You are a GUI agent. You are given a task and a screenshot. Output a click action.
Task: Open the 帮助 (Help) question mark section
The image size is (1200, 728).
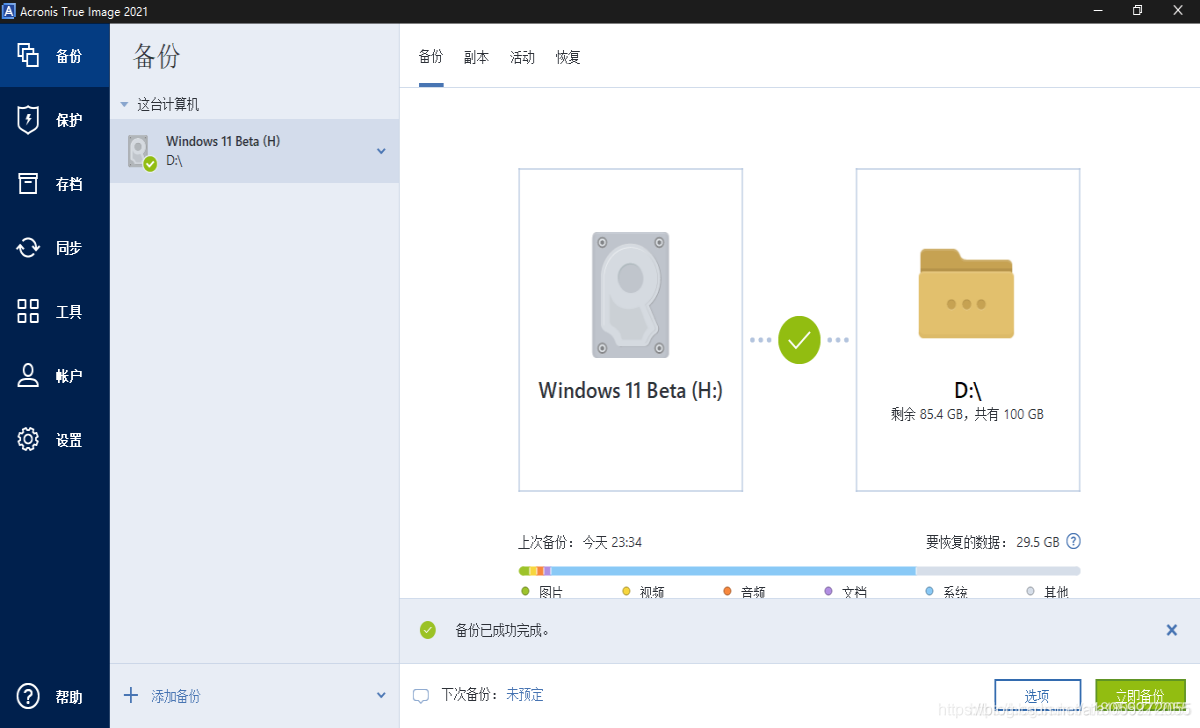pos(54,697)
